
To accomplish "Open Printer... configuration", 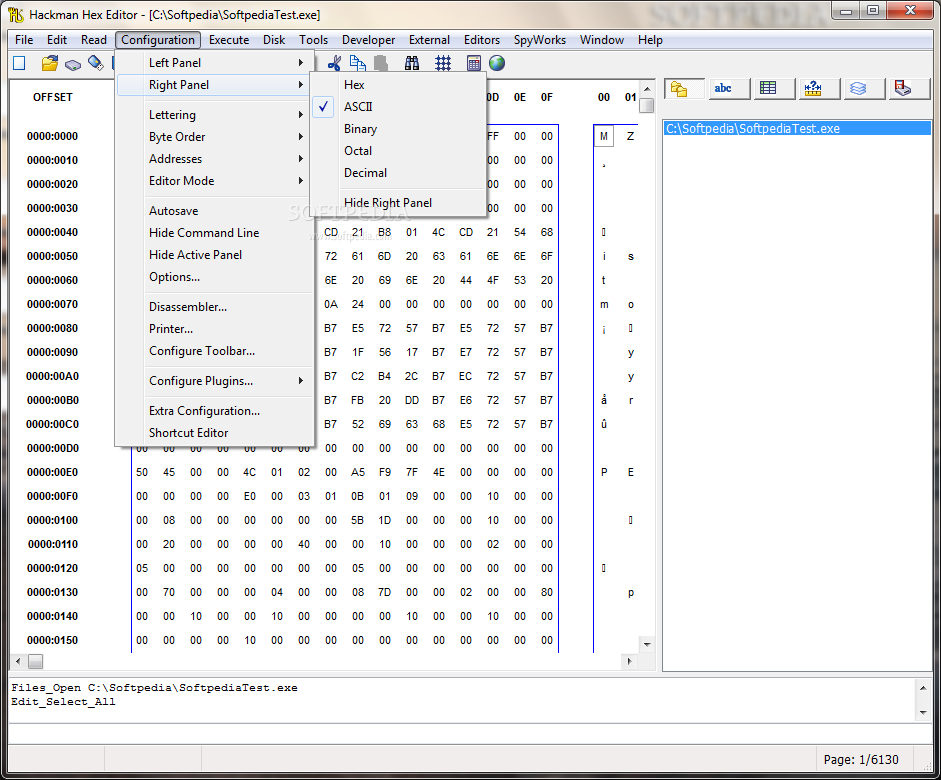I will pos(215,329).
